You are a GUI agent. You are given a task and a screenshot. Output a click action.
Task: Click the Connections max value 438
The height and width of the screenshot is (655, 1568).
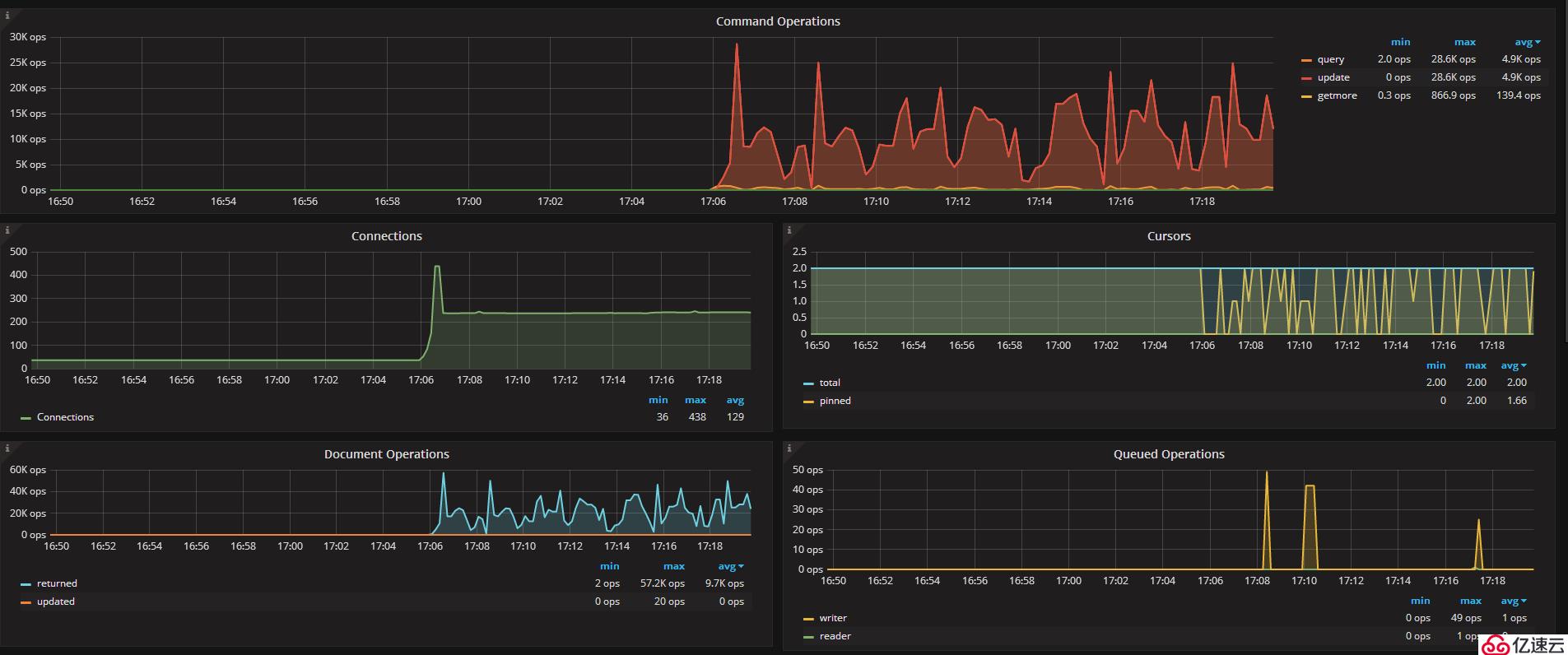(x=697, y=417)
